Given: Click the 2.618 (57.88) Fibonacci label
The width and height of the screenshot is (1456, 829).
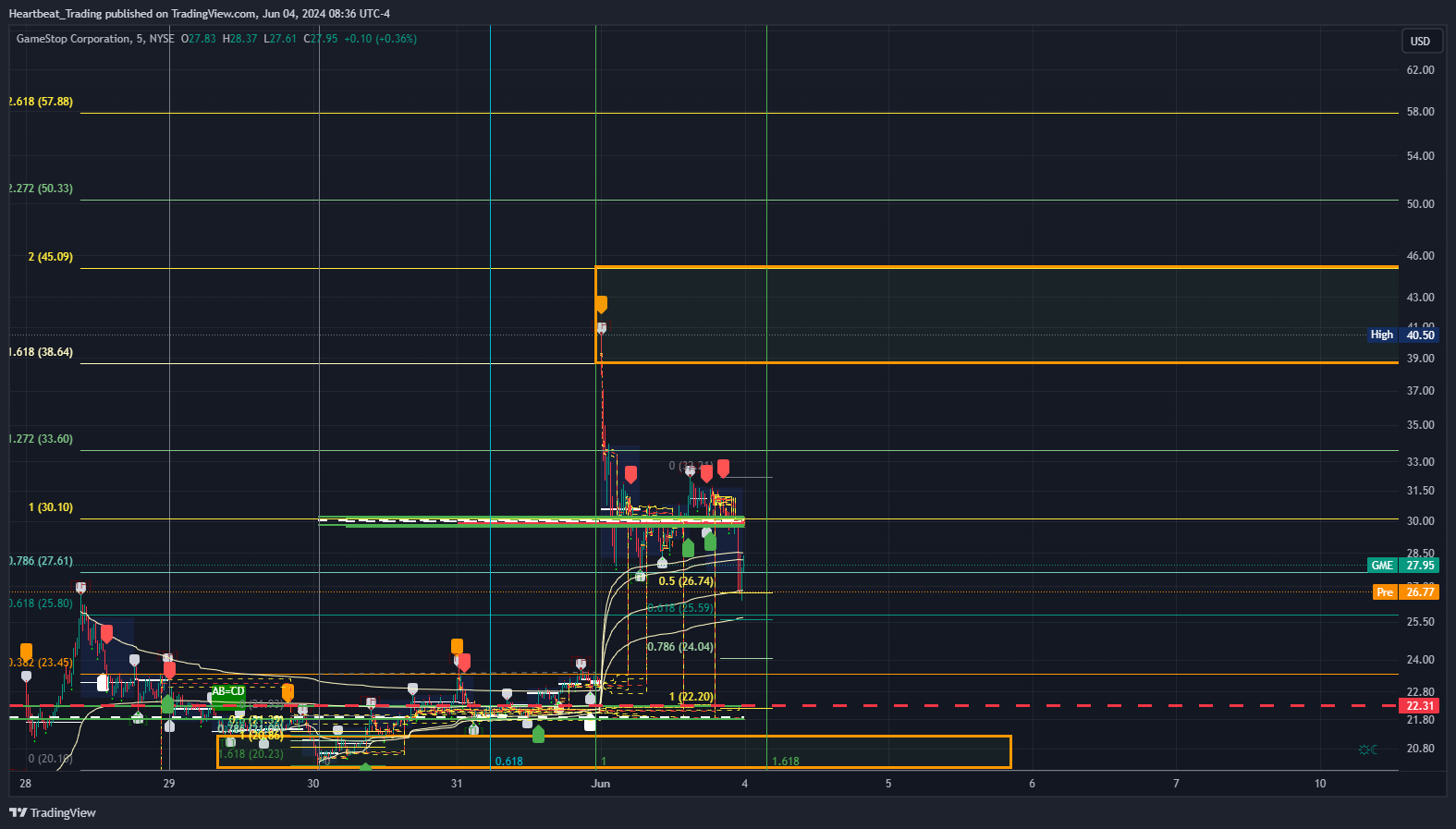Looking at the screenshot, I should coord(41,102).
